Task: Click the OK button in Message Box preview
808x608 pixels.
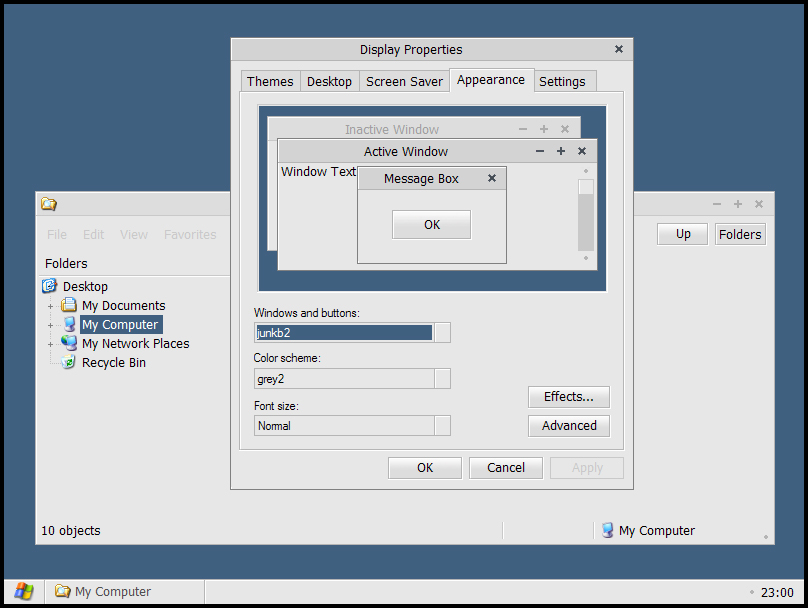Action: 432,225
